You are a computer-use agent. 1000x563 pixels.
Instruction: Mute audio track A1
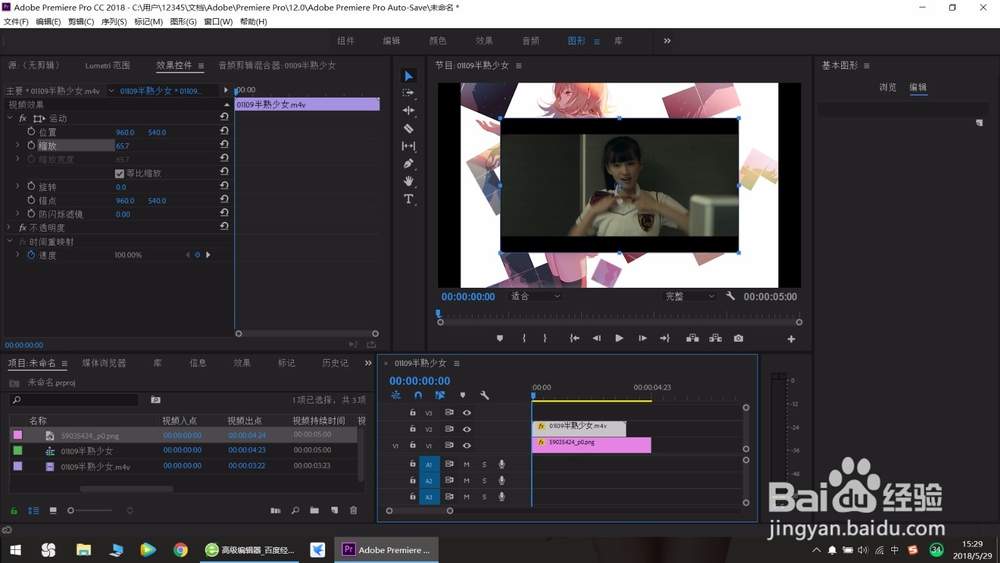466,464
